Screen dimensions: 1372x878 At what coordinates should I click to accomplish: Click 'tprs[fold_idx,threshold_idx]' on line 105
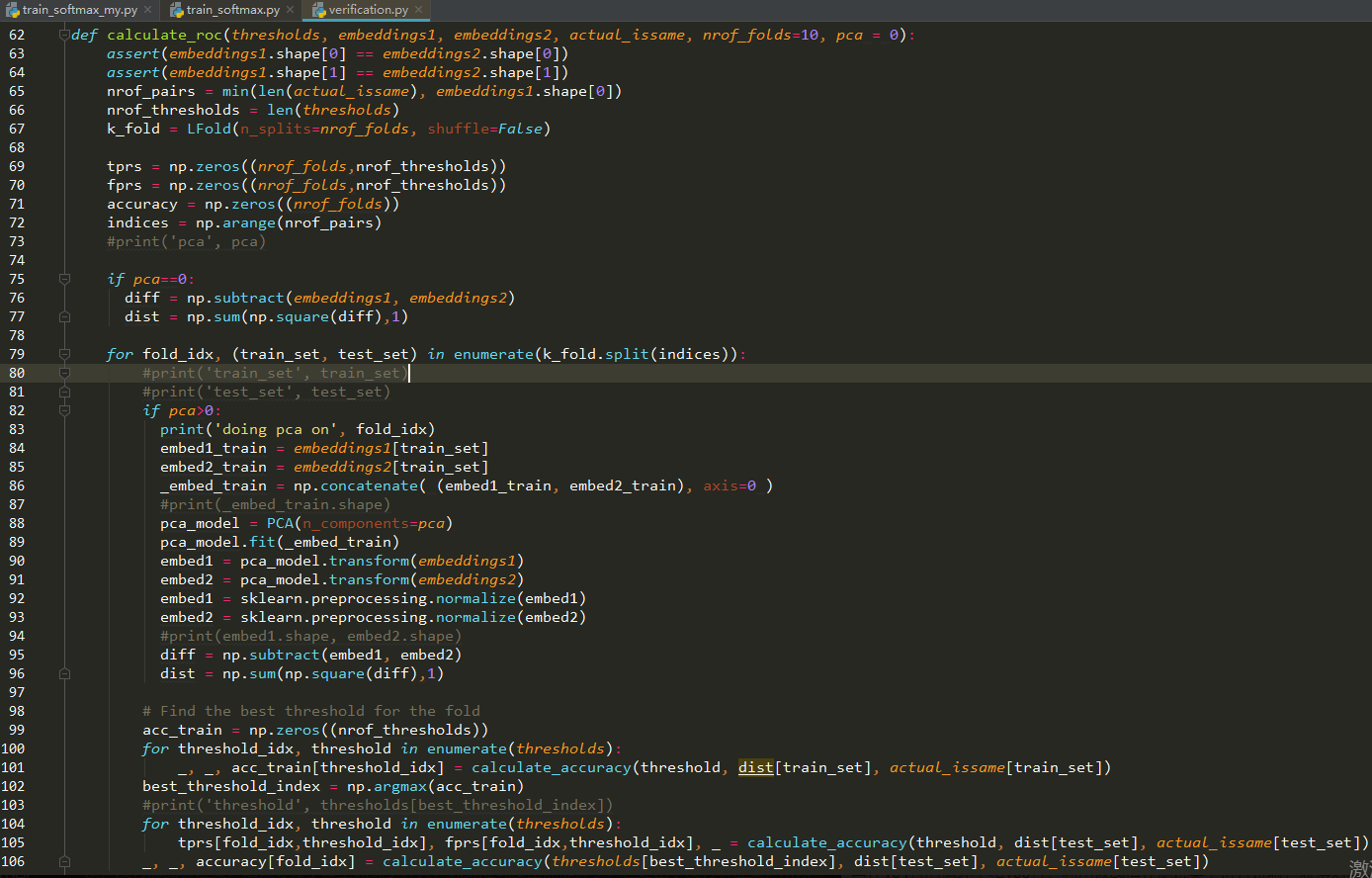click(x=302, y=842)
